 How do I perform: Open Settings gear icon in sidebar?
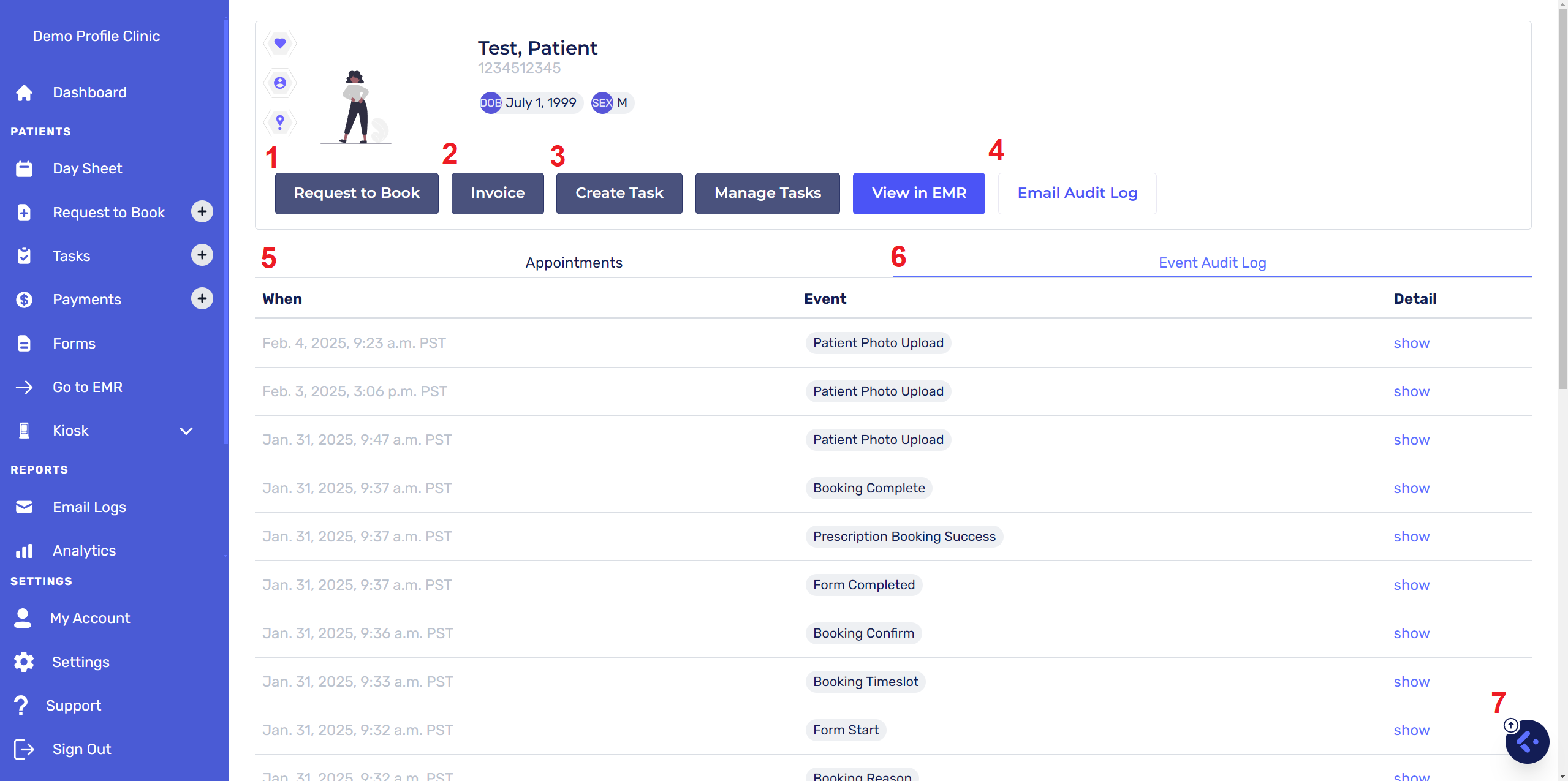(25, 662)
